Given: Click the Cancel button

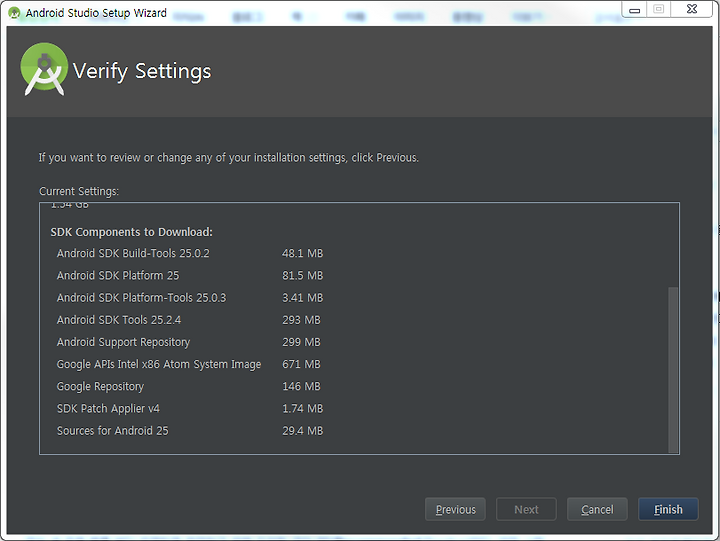Looking at the screenshot, I should pos(597,509).
